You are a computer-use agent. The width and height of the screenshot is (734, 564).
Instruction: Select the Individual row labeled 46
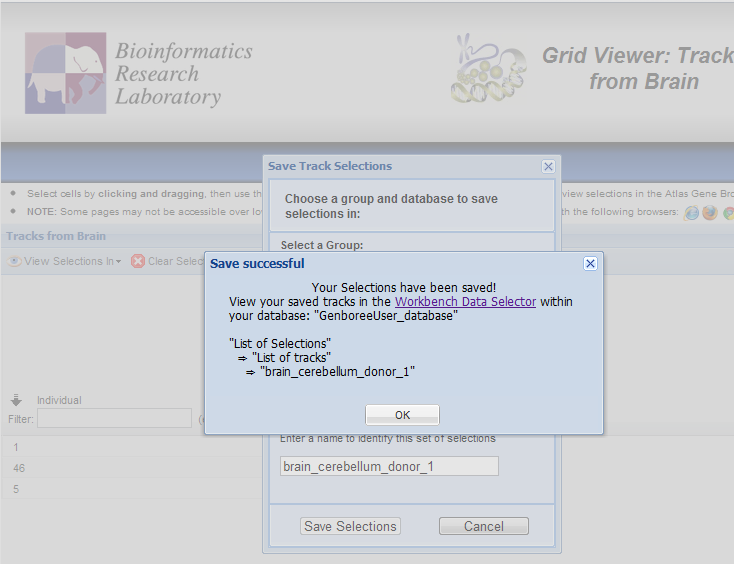click(x=19, y=468)
